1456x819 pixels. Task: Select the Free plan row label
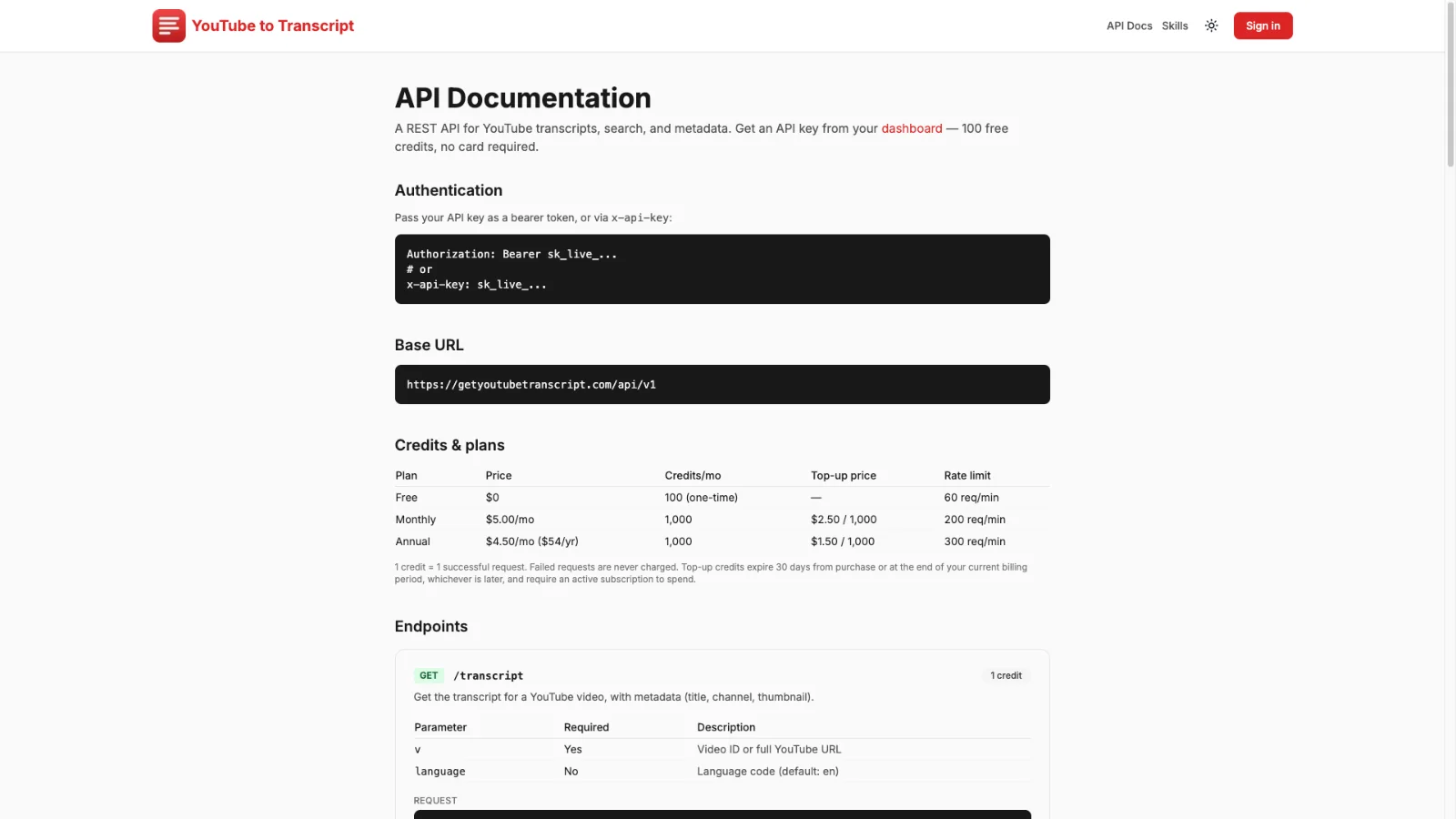(407, 498)
